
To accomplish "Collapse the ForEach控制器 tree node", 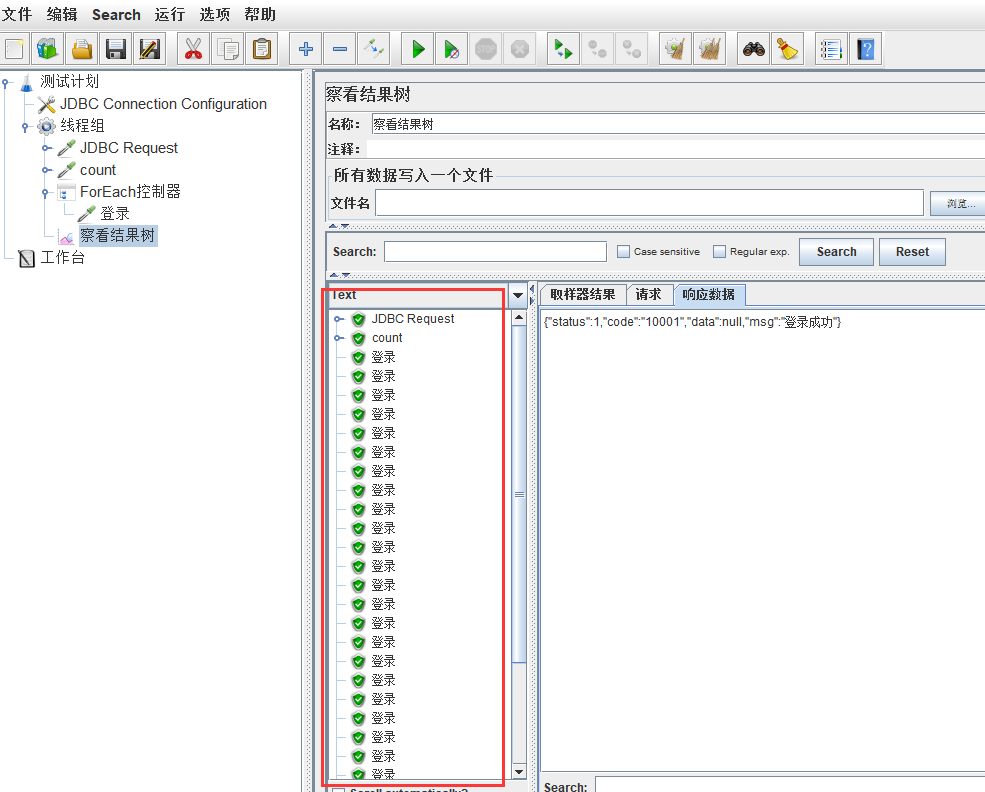I will coord(45,192).
